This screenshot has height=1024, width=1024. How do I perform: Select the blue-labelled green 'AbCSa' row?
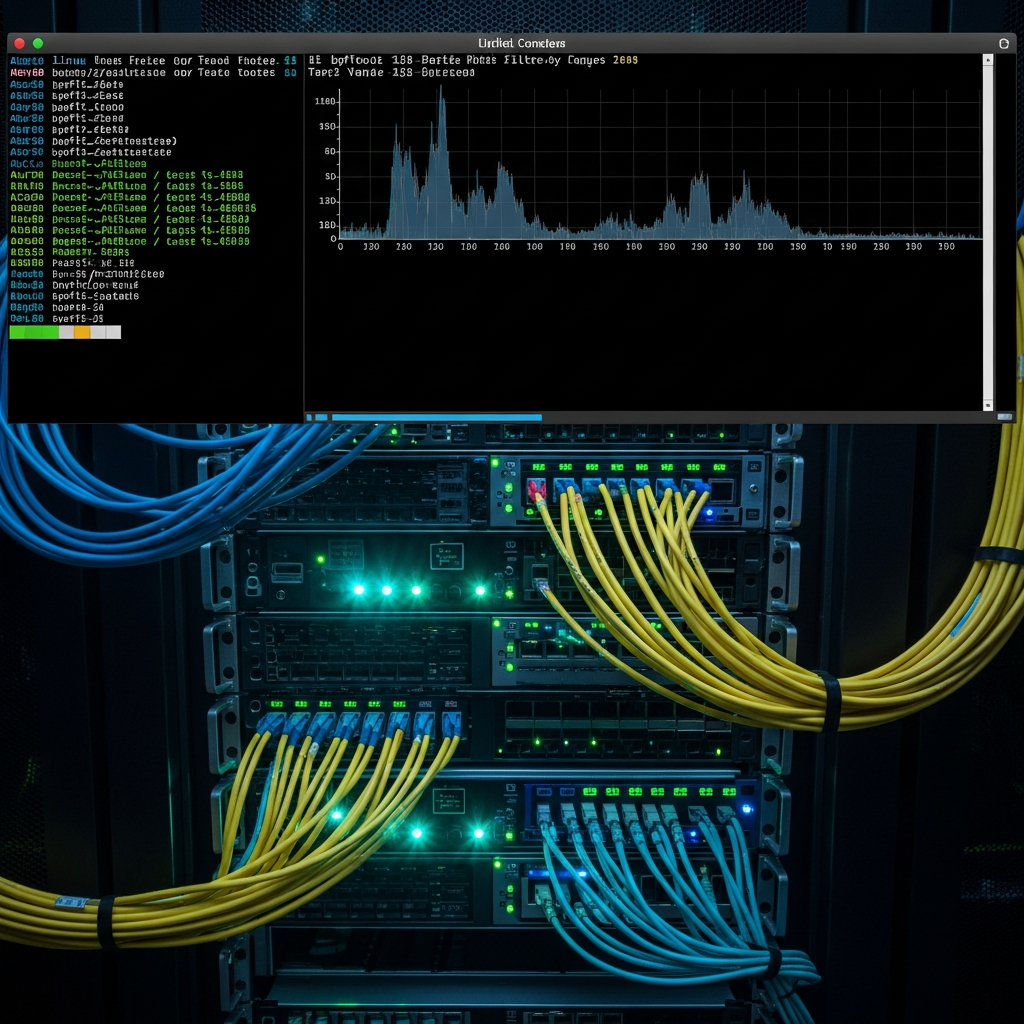[x=78, y=164]
